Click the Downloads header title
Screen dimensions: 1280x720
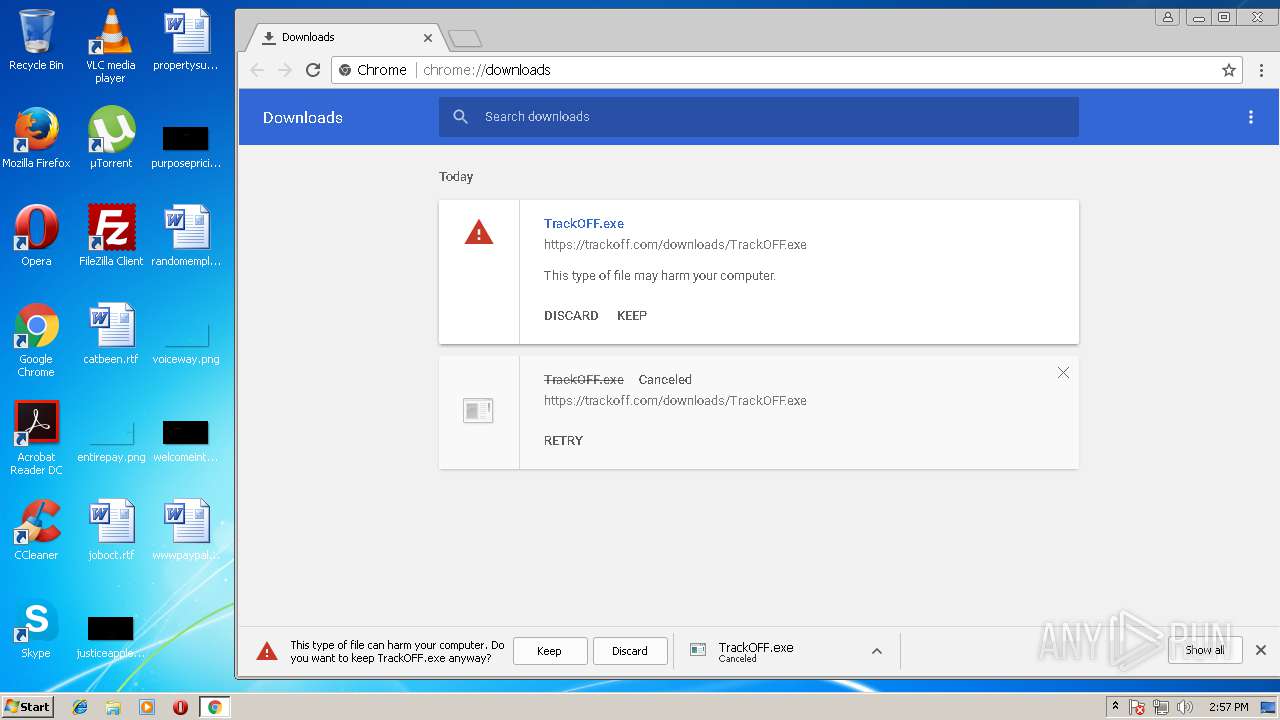click(303, 117)
